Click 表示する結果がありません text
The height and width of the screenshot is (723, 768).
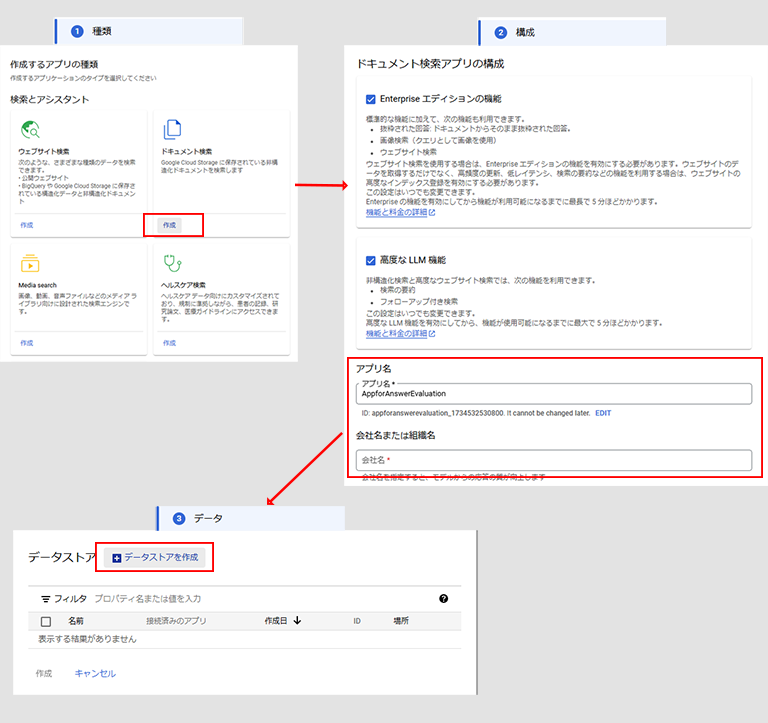(87, 639)
